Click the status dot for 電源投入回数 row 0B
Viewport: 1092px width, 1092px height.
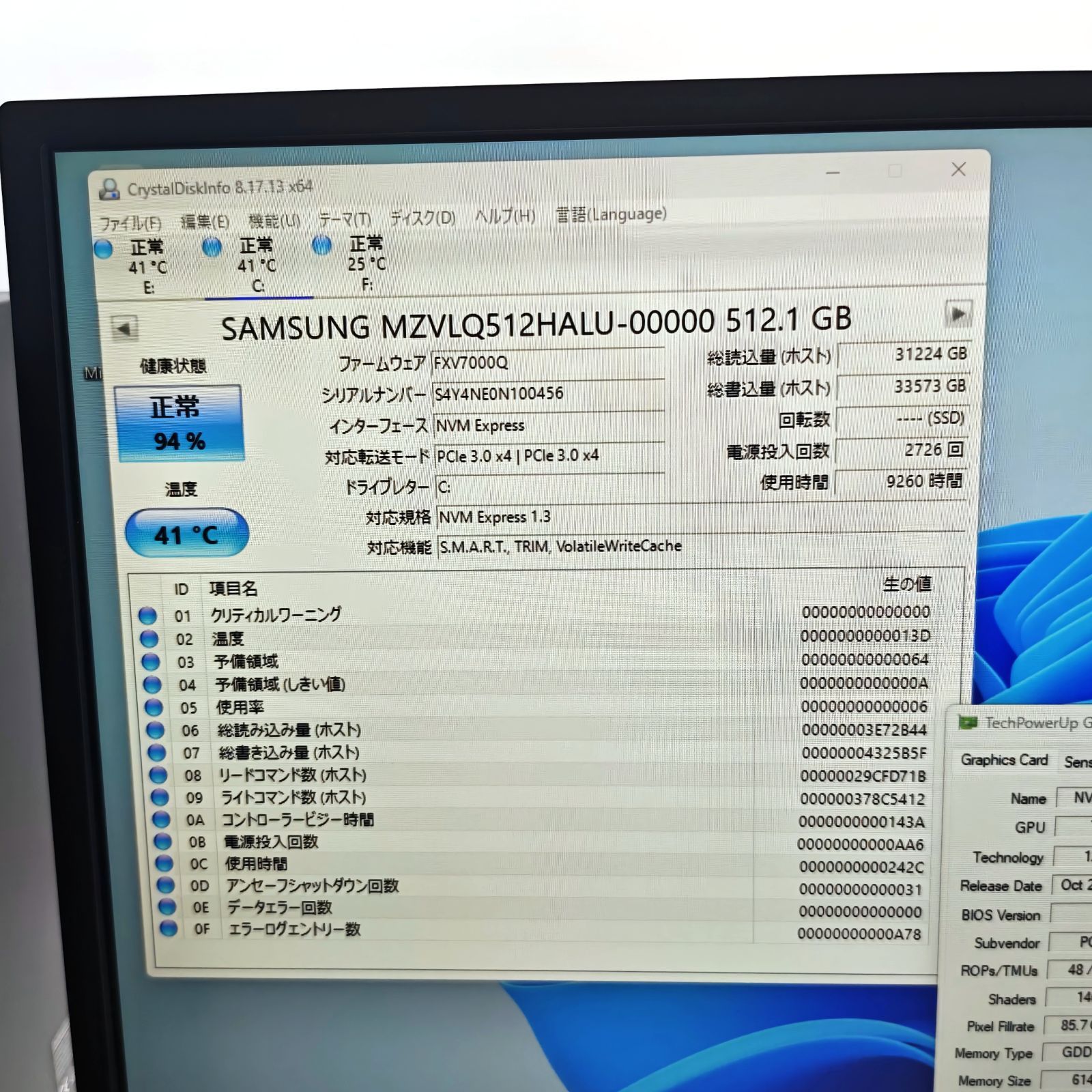[162, 841]
